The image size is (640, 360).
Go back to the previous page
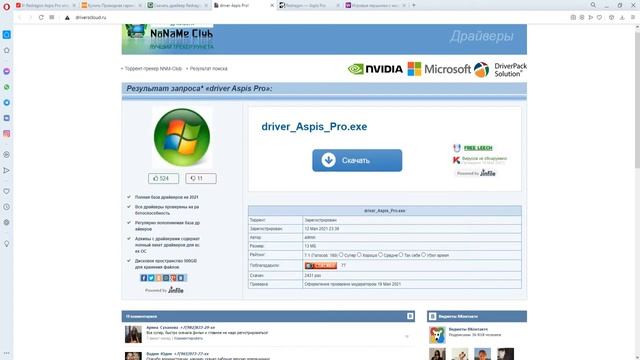click(19, 18)
